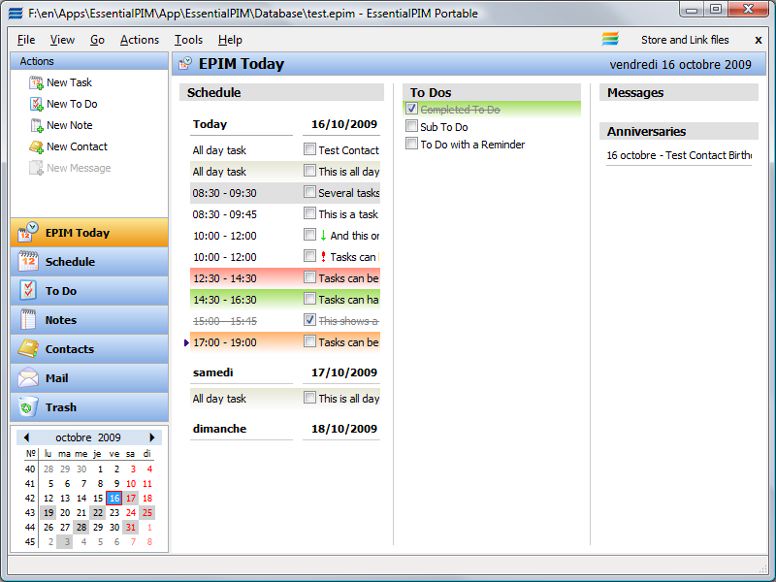
Task: Open the Notes module
Action: pos(60,320)
